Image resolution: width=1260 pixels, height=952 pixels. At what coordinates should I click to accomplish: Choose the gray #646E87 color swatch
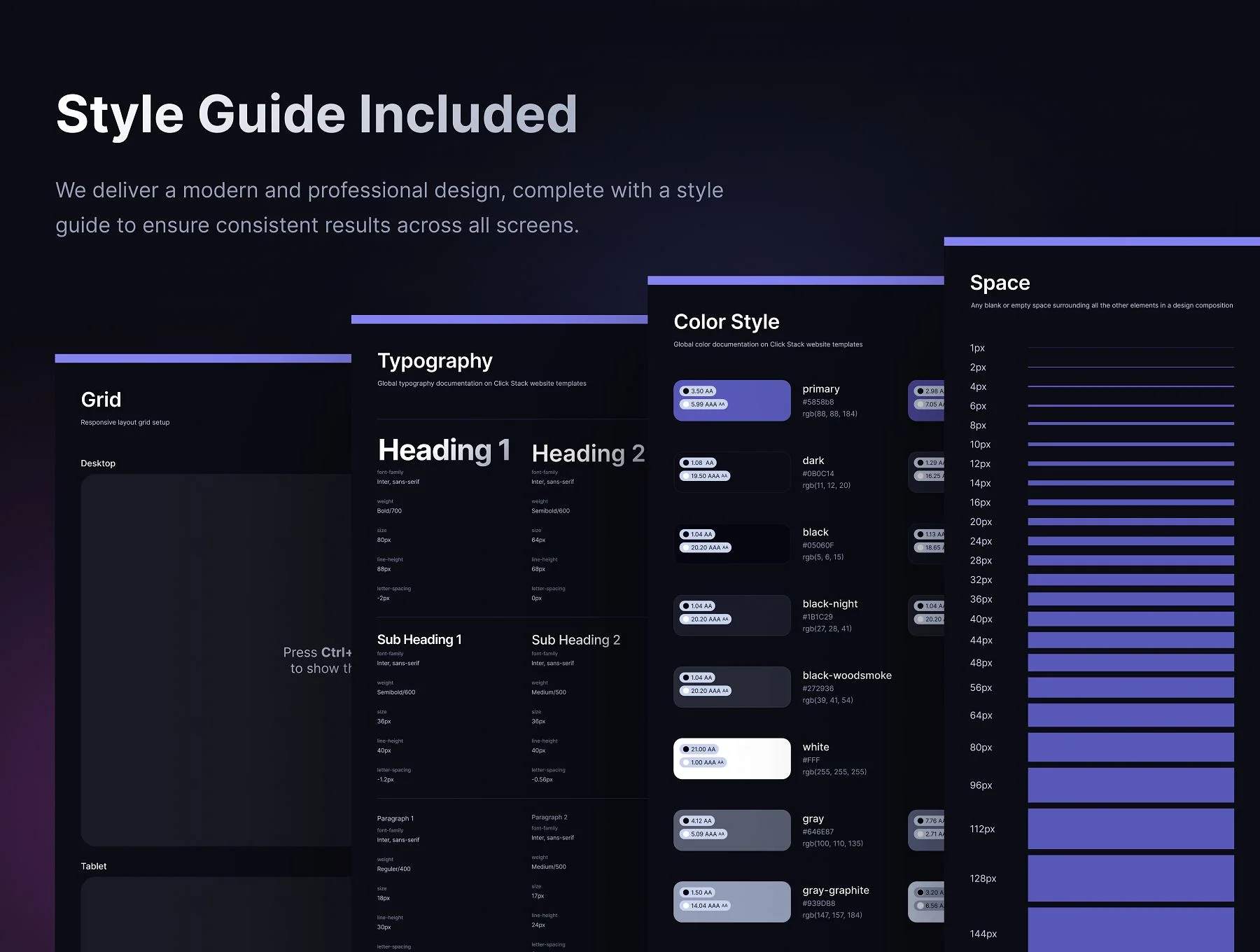coord(731,830)
